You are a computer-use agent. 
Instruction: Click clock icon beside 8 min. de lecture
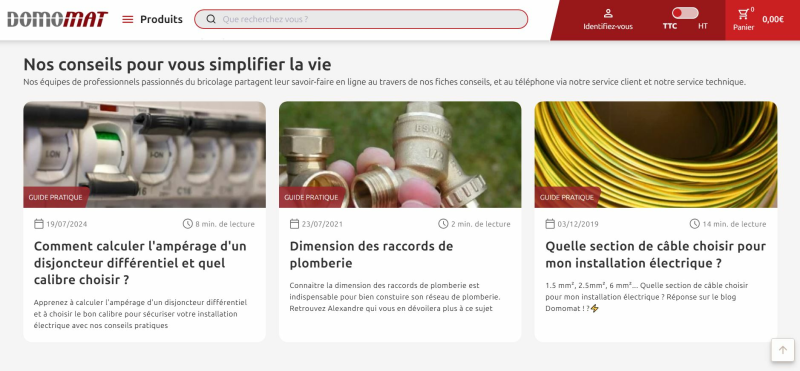click(188, 224)
